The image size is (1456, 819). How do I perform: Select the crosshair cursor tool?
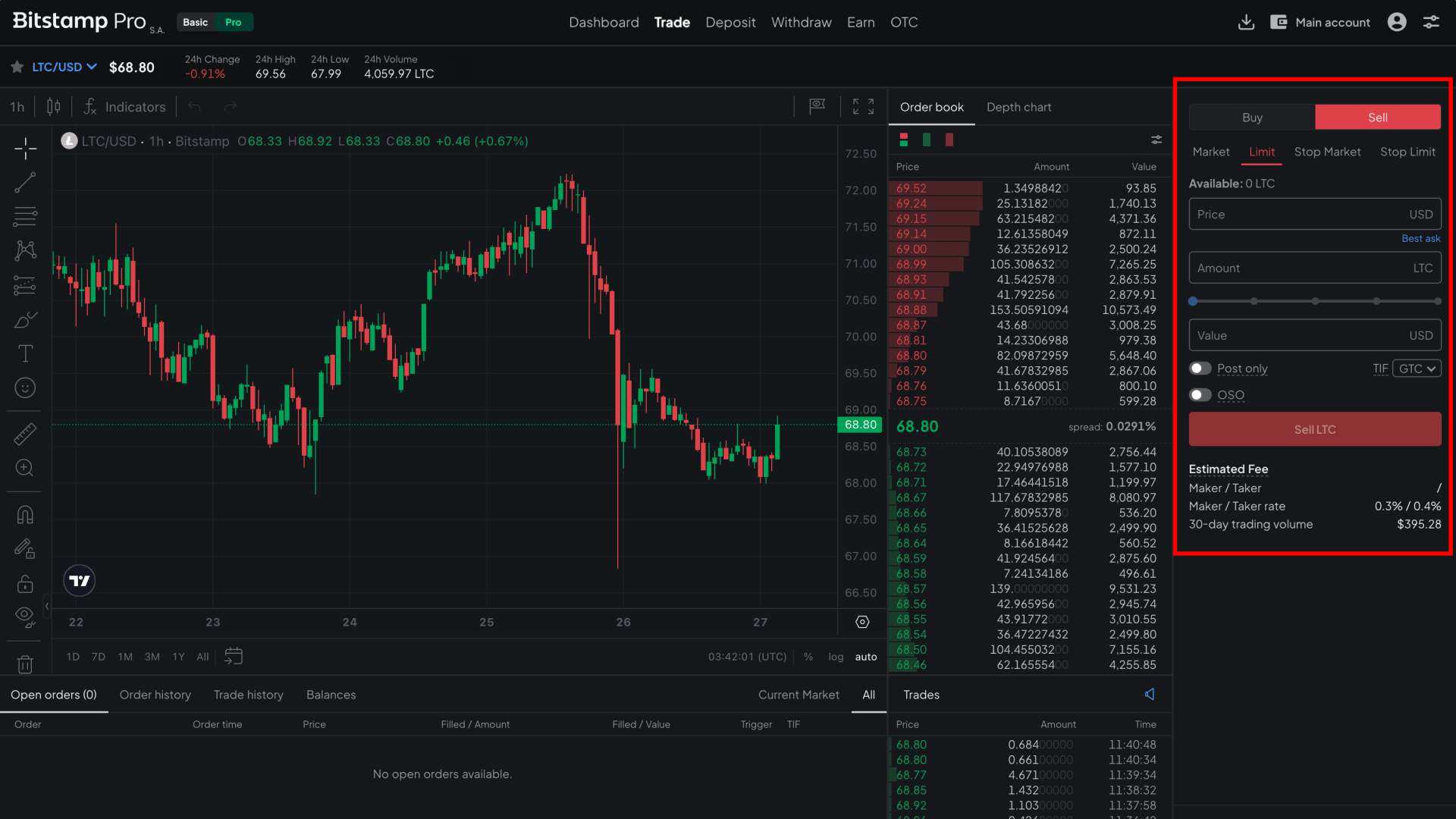tap(25, 148)
